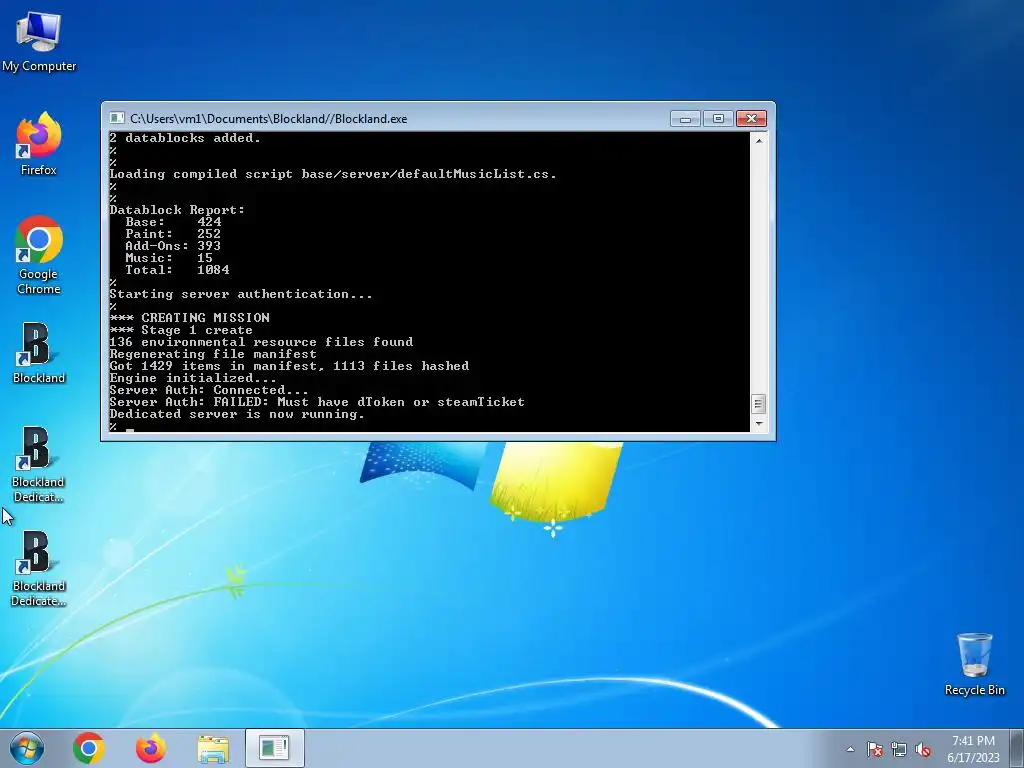
Task: Click the 'Server Auth: Connected...' line
Action: coord(209,390)
